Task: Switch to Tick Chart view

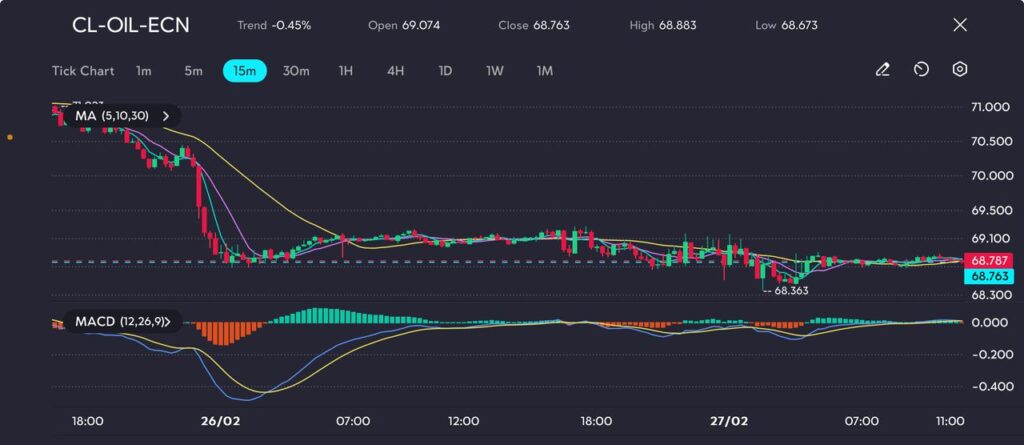Action: click(x=83, y=71)
